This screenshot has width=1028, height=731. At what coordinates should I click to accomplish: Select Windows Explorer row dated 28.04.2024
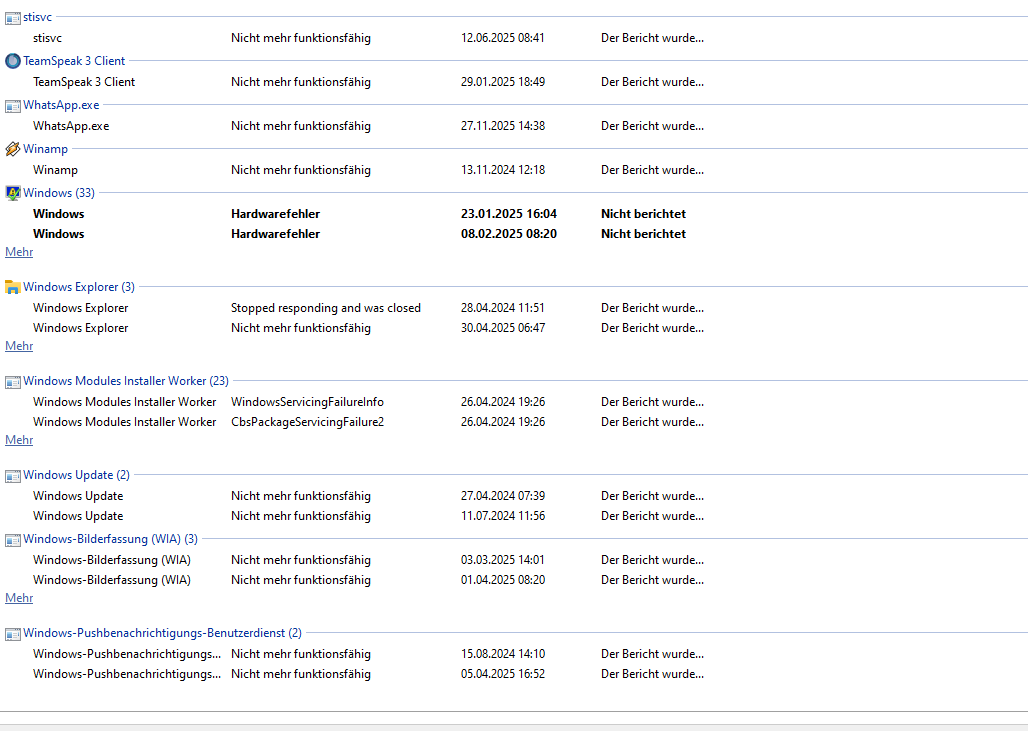(368, 308)
